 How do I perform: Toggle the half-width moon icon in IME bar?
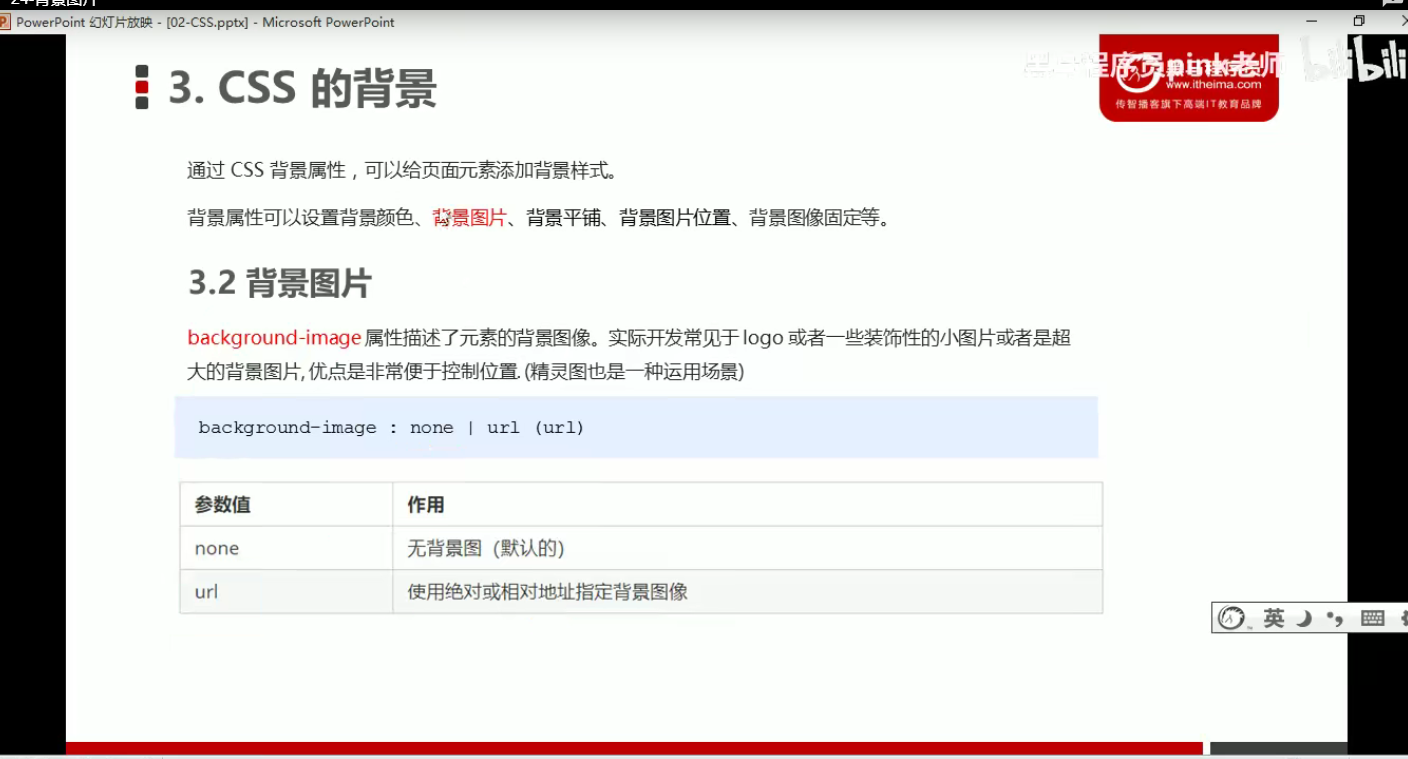click(1305, 618)
